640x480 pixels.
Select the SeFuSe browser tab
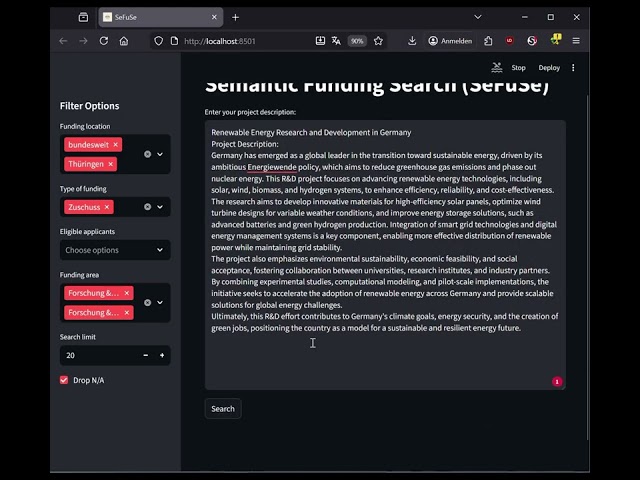tap(160, 17)
